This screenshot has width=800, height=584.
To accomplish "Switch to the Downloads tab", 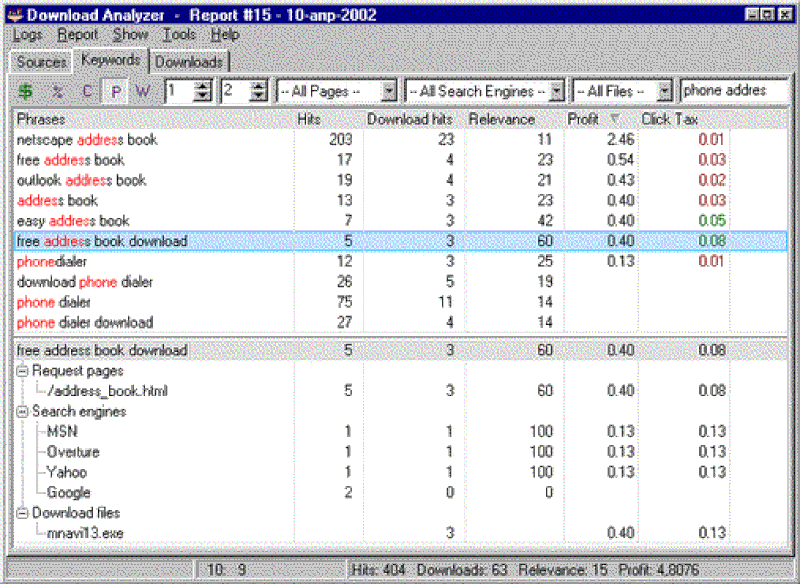I will pyautogui.click(x=189, y=60).
